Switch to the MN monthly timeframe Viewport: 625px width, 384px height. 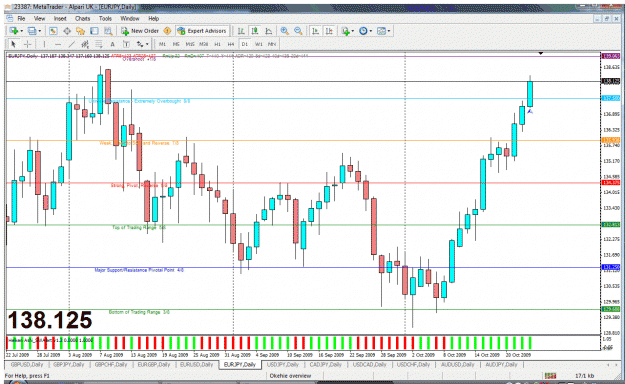coord(272,44)
